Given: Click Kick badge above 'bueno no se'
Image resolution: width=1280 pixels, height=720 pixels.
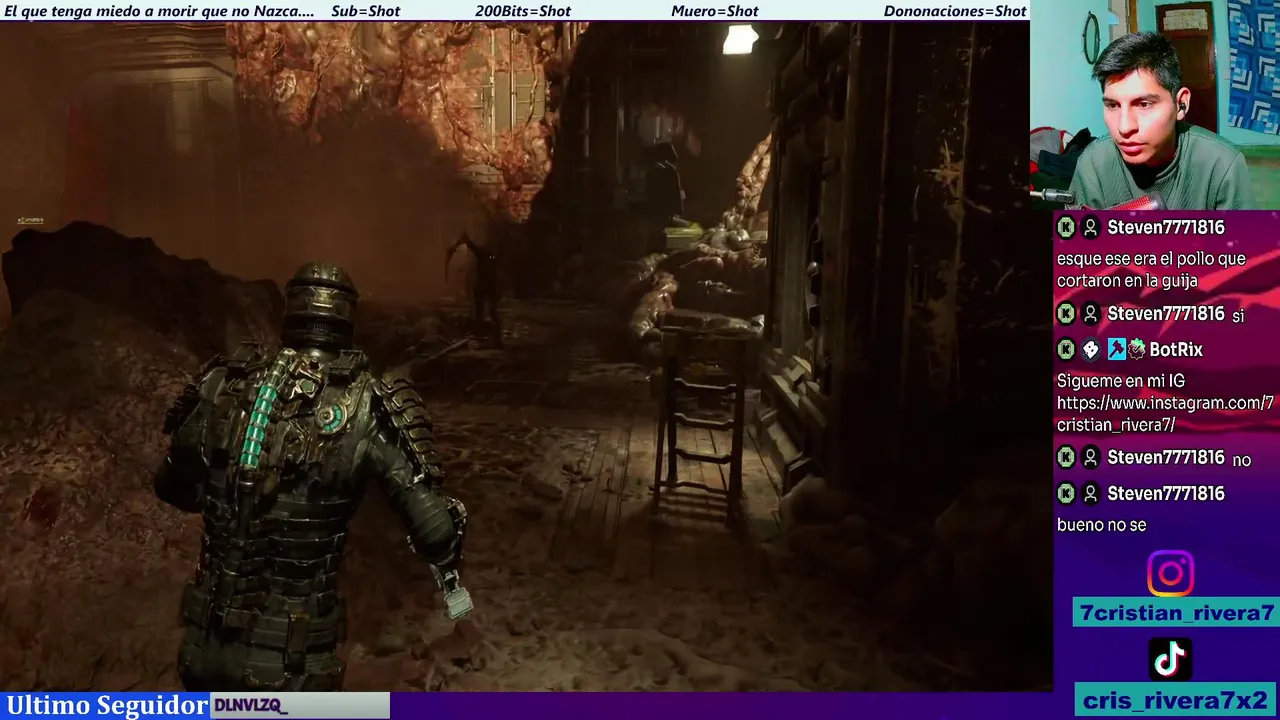Looking at the screenshot, I should pyautogui.click(x=1066, y=494).
